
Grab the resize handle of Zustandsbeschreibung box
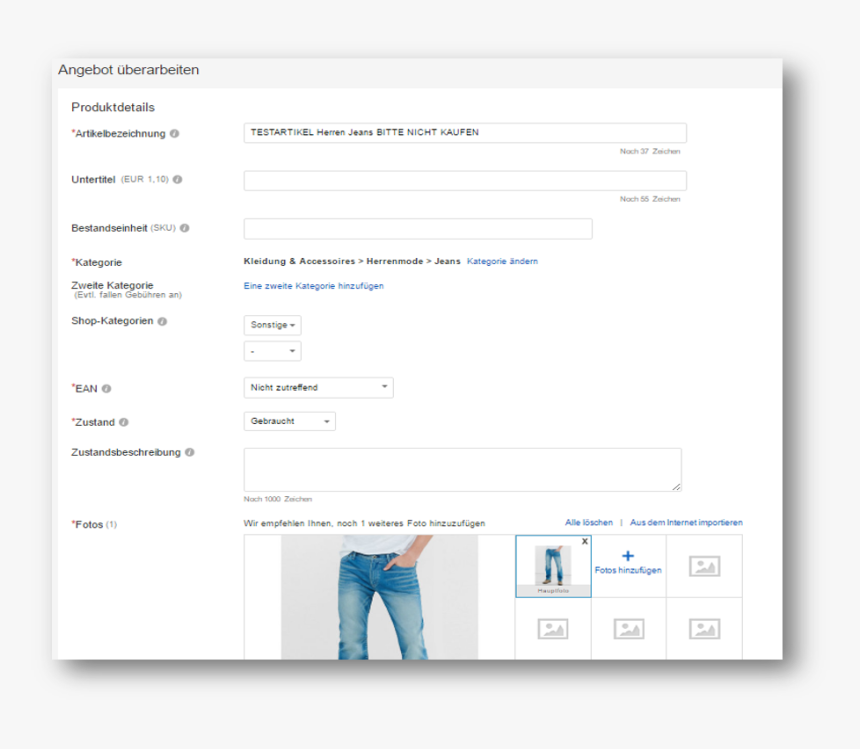click(676, 487)
